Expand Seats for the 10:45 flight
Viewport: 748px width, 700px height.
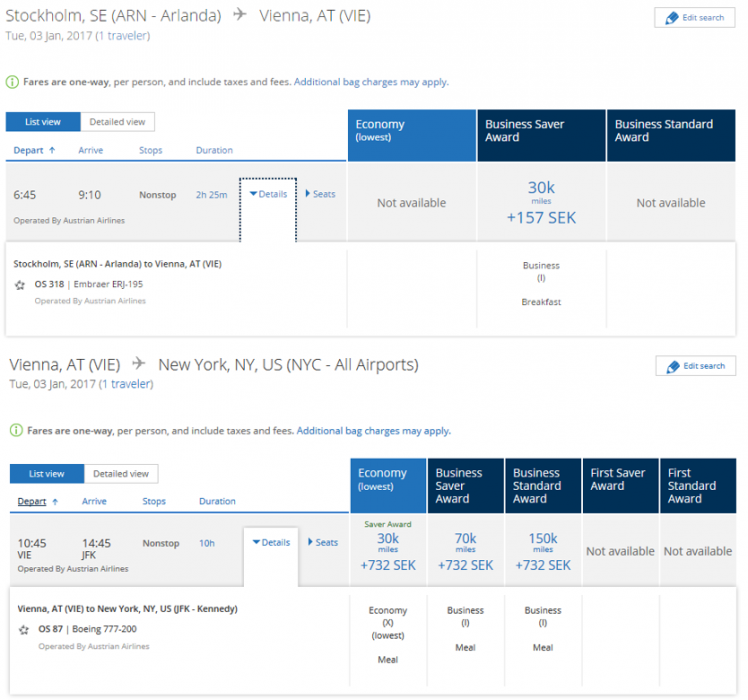(x=323, y=542)
